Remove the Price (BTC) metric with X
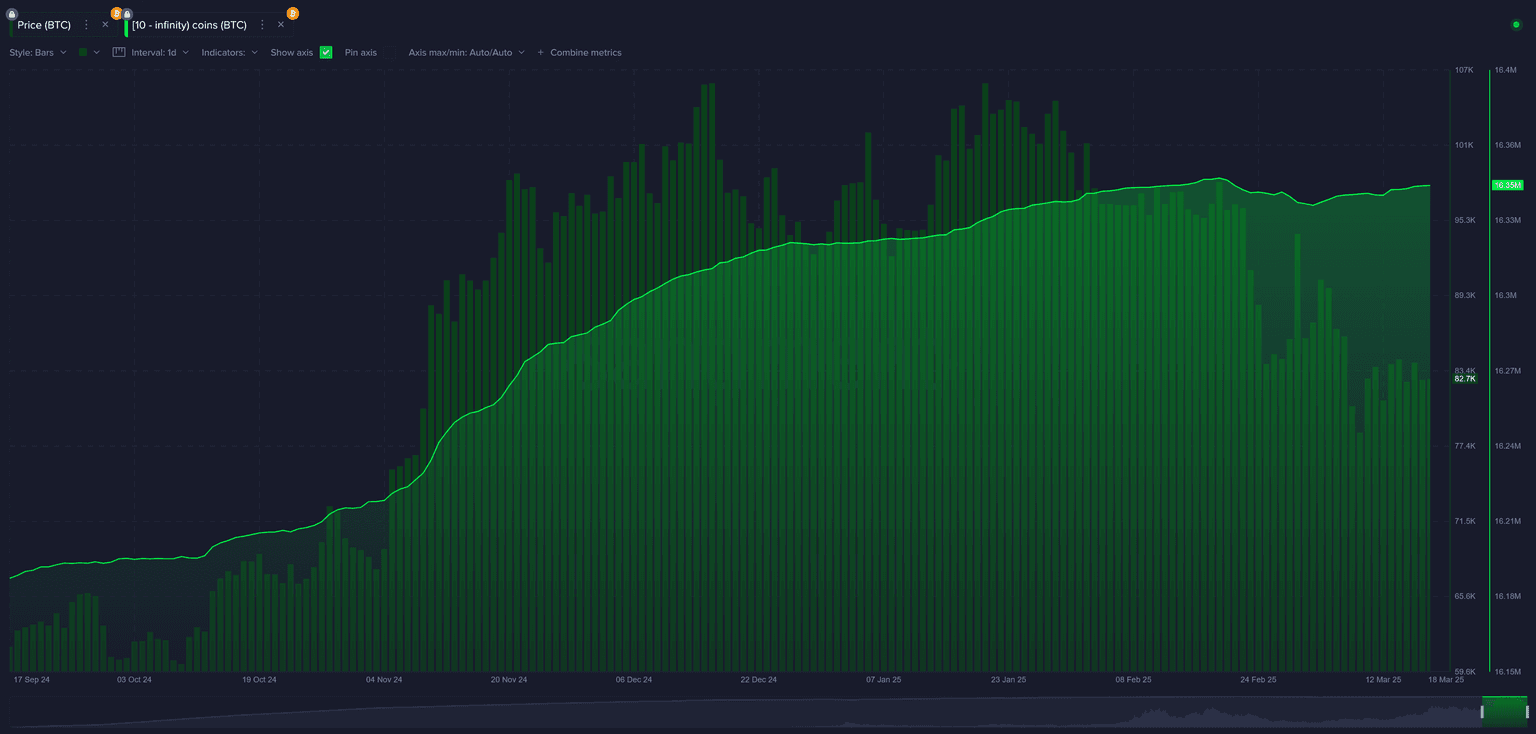1536x734 pixels. click(105, 25)
